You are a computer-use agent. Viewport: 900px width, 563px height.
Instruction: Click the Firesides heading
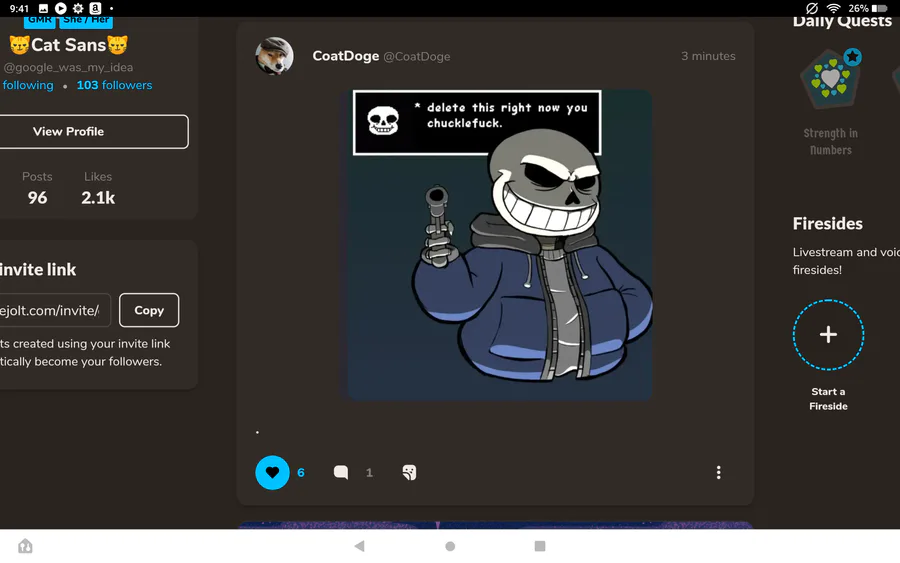coord(827,223)
